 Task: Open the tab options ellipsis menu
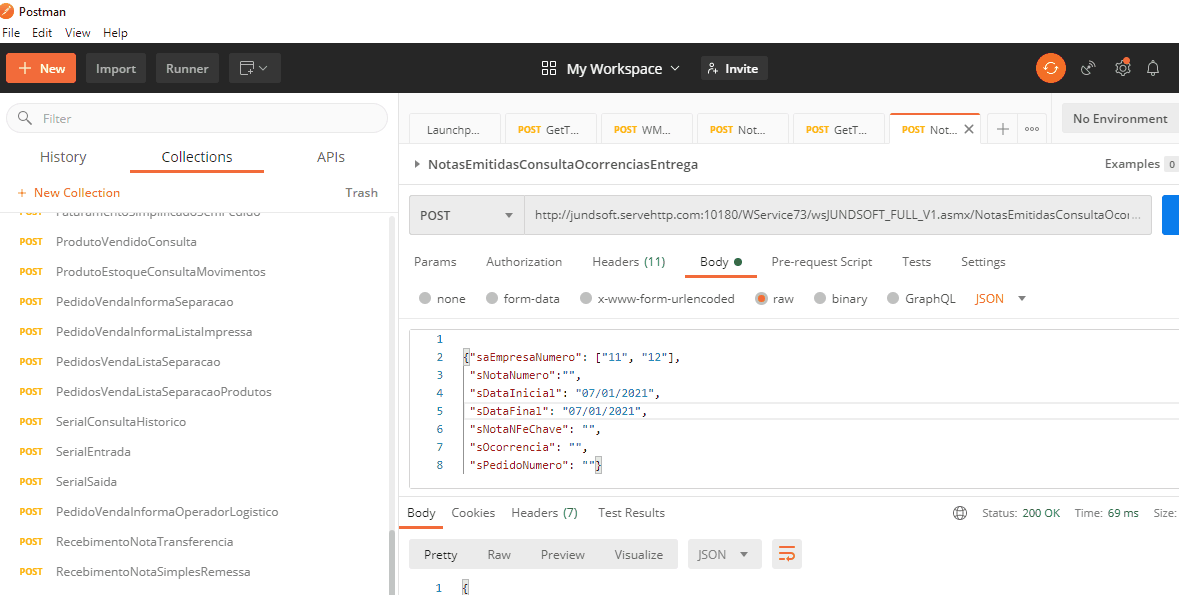(1032, 129)
